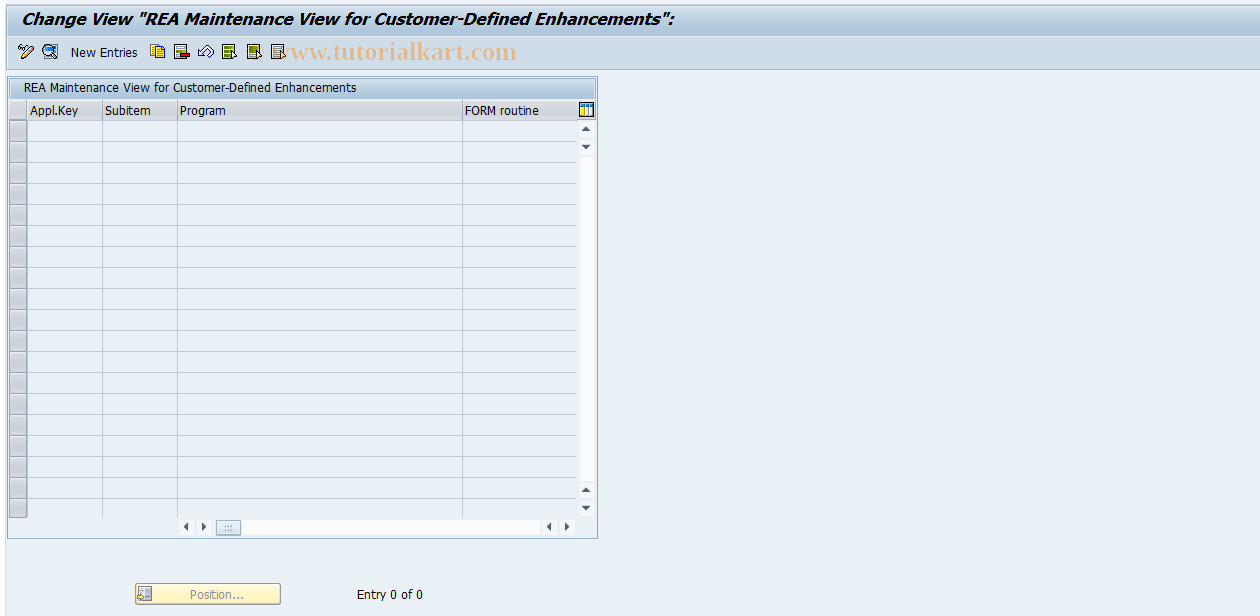Click the Program column header

pos(320,111)
